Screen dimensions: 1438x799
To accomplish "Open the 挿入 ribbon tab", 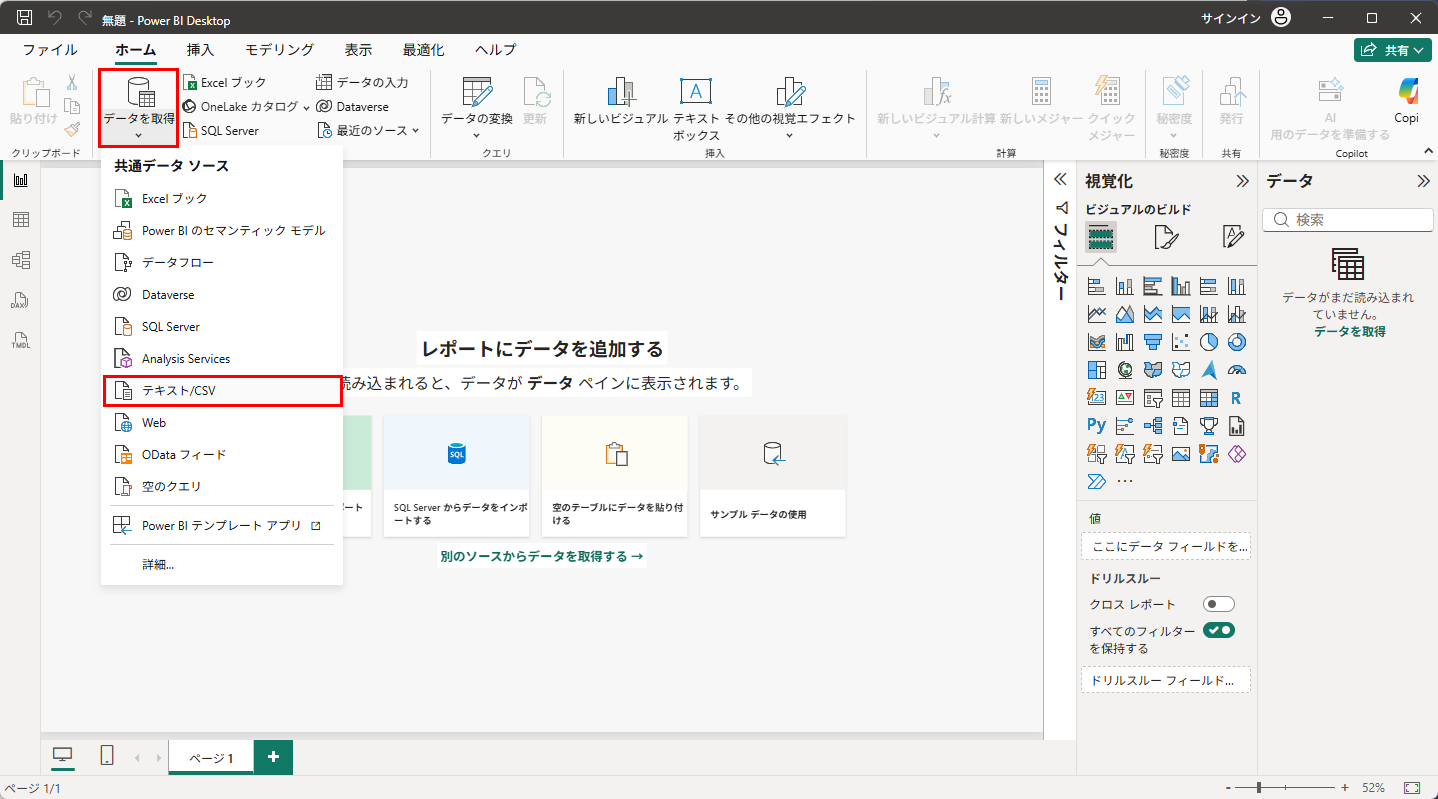I will tap(200, 50).
